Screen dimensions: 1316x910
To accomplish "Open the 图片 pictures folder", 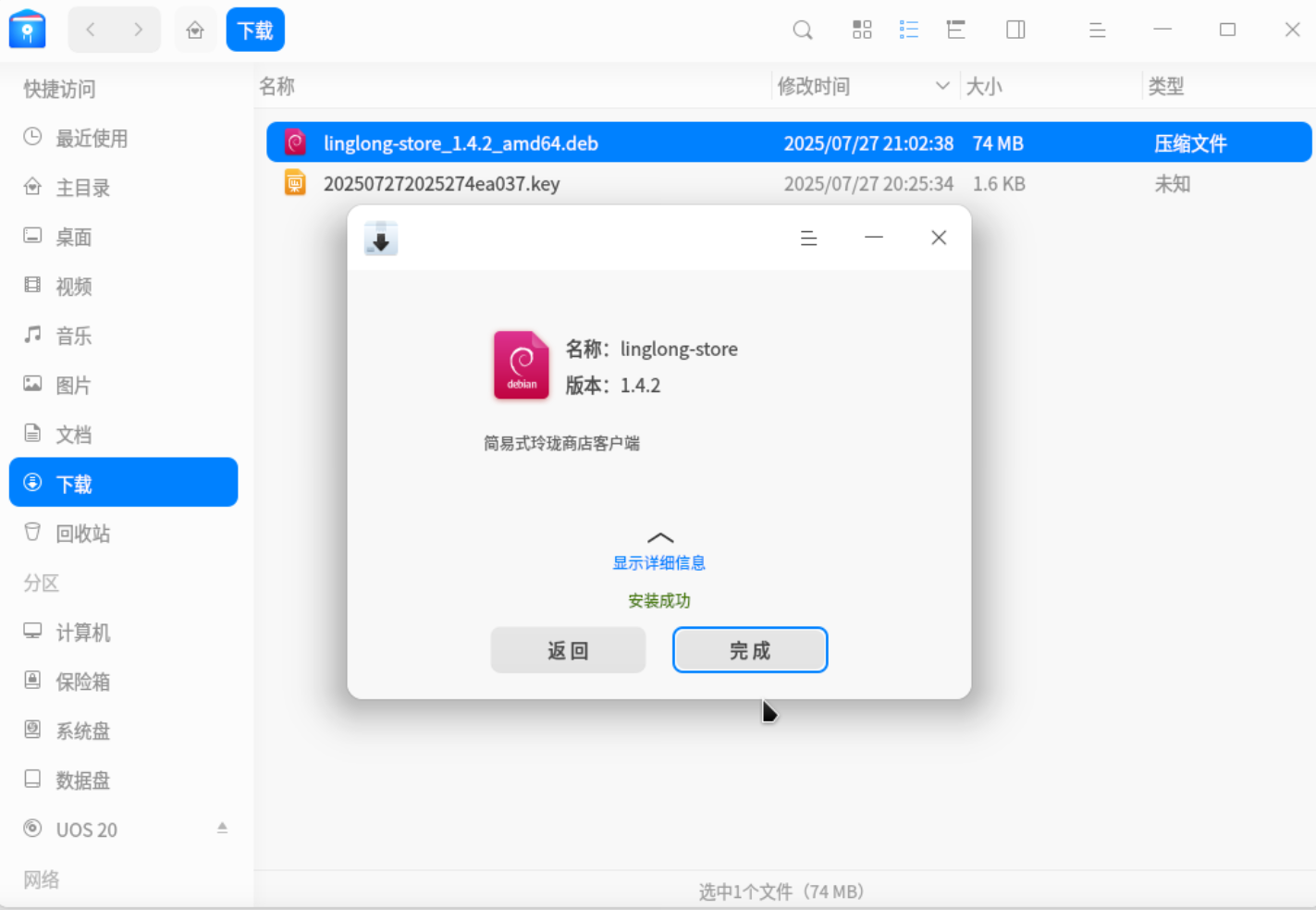I will tap(72, 385).
